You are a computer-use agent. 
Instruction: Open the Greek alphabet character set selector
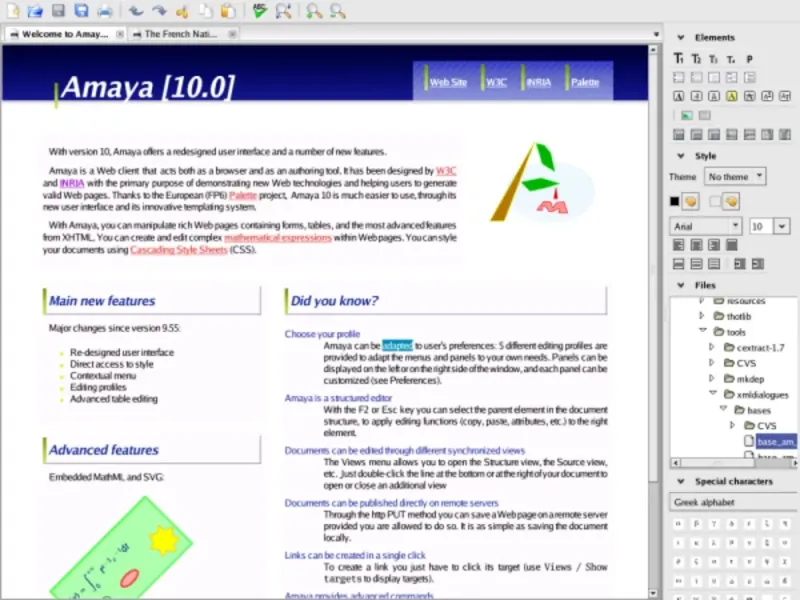click(733, 502)
